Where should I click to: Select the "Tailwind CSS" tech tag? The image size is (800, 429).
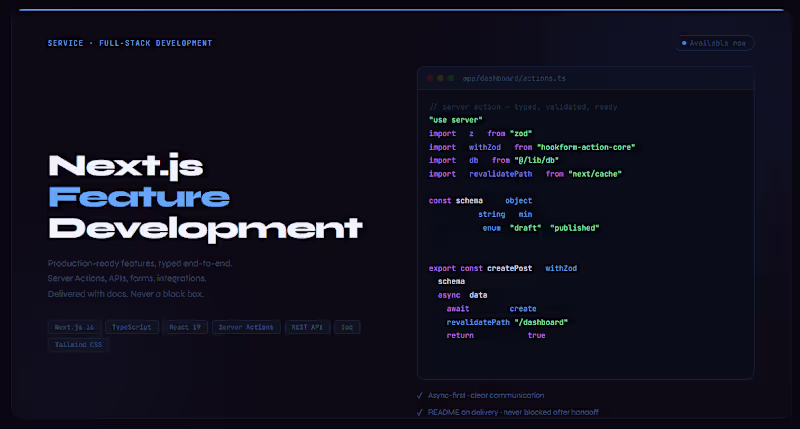[x=78, y=344]
